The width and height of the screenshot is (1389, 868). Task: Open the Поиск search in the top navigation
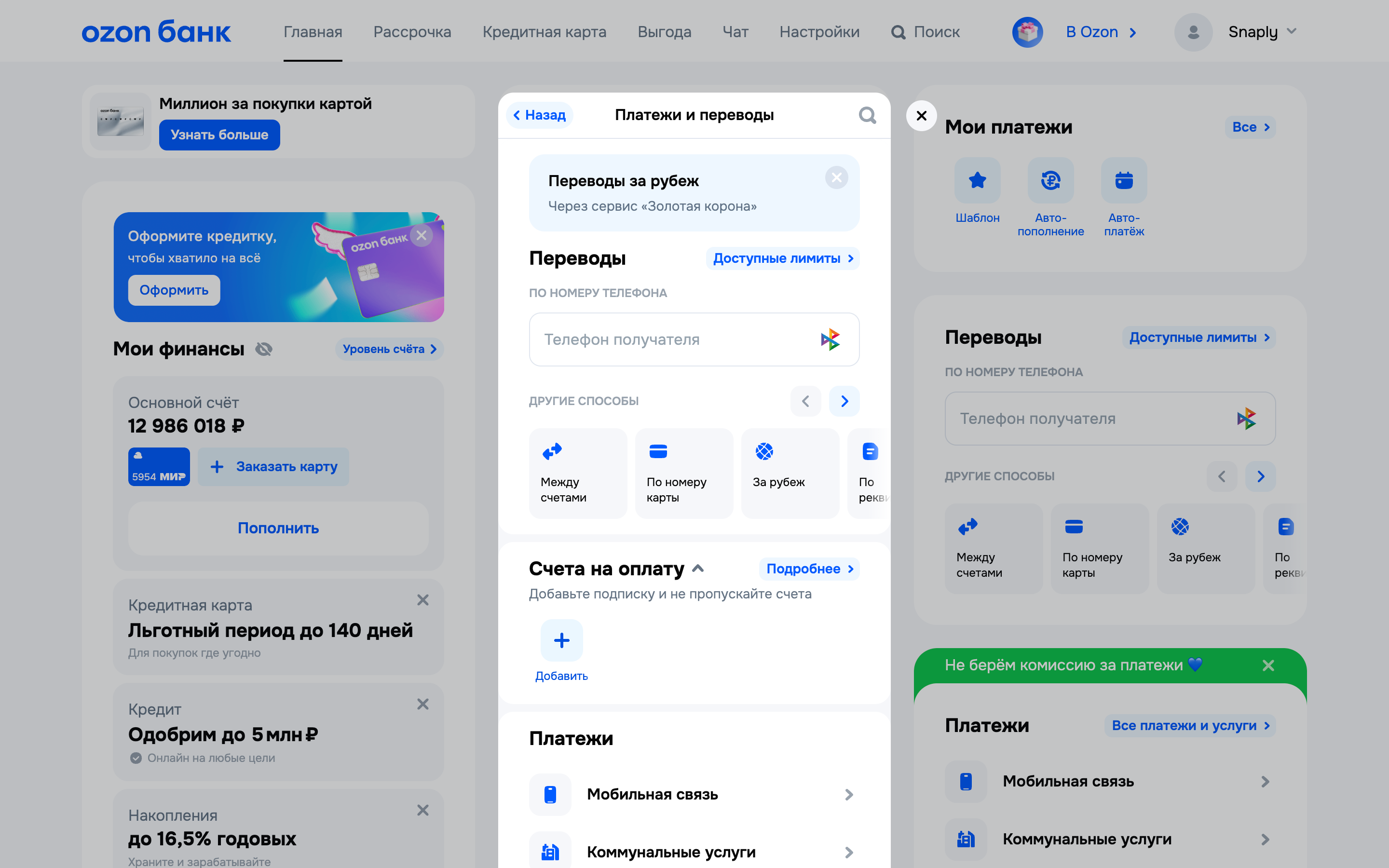(925, 32)
